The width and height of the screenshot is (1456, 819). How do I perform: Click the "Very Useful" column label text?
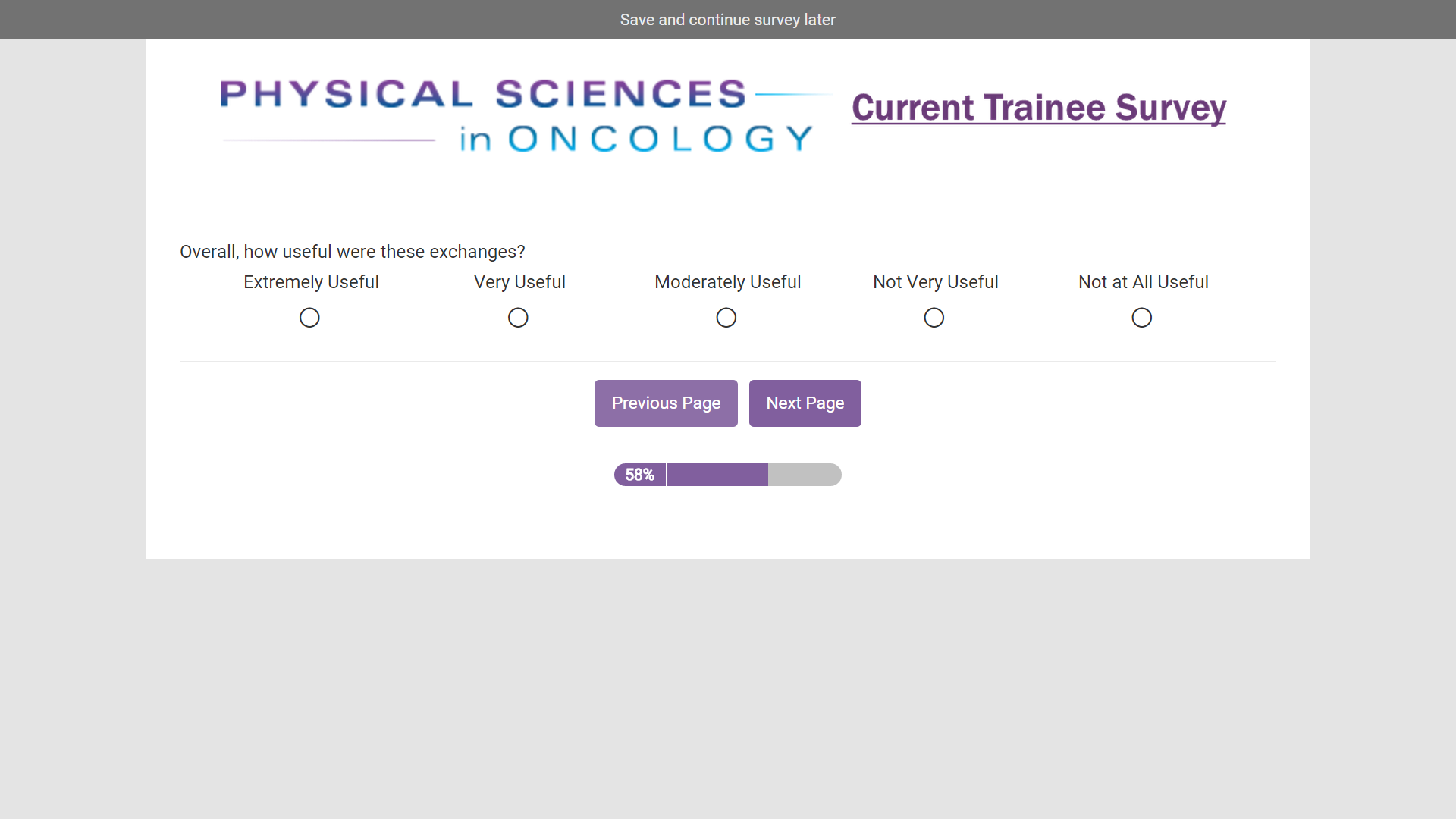(x=519, y=282)
